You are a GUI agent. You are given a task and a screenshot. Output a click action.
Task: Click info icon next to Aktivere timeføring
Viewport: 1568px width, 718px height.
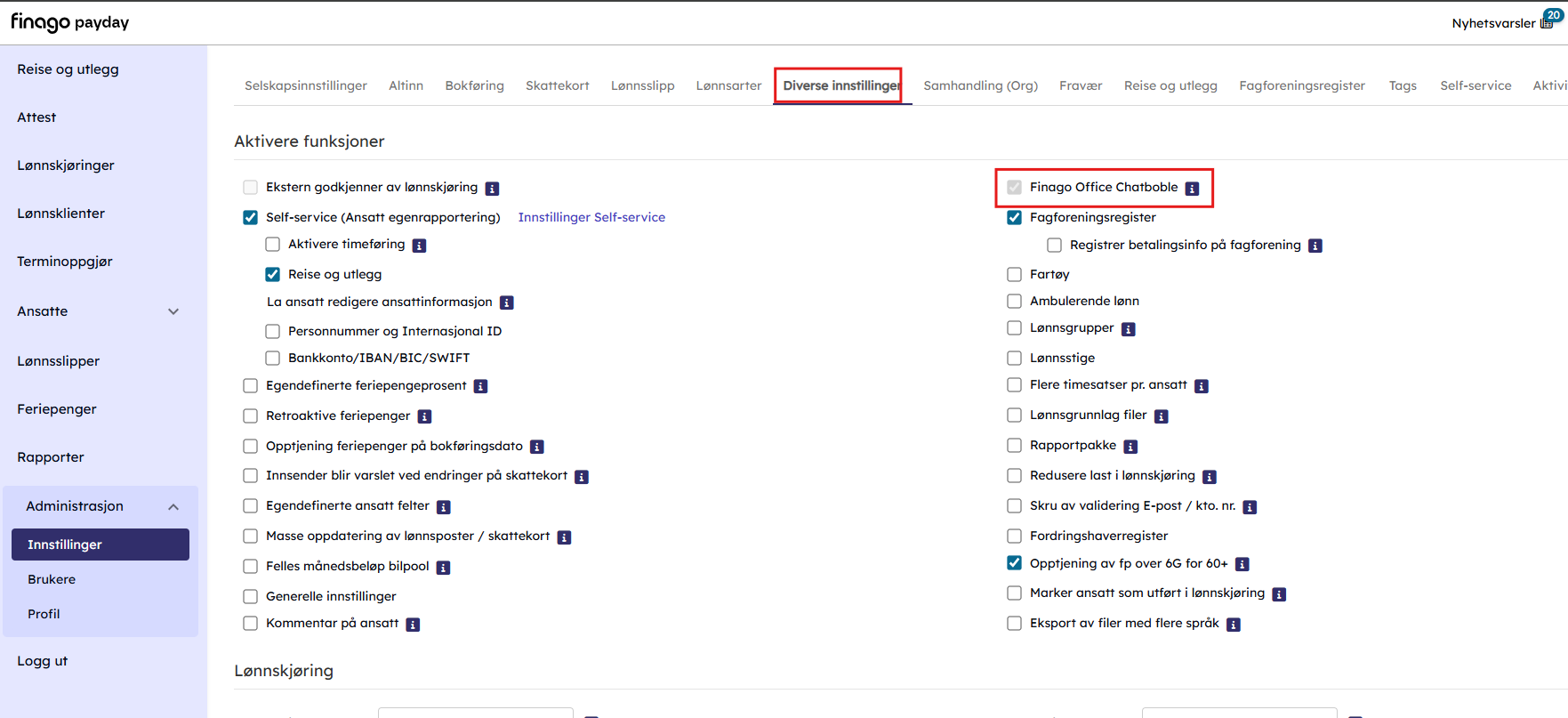click(x=419, y=246)
